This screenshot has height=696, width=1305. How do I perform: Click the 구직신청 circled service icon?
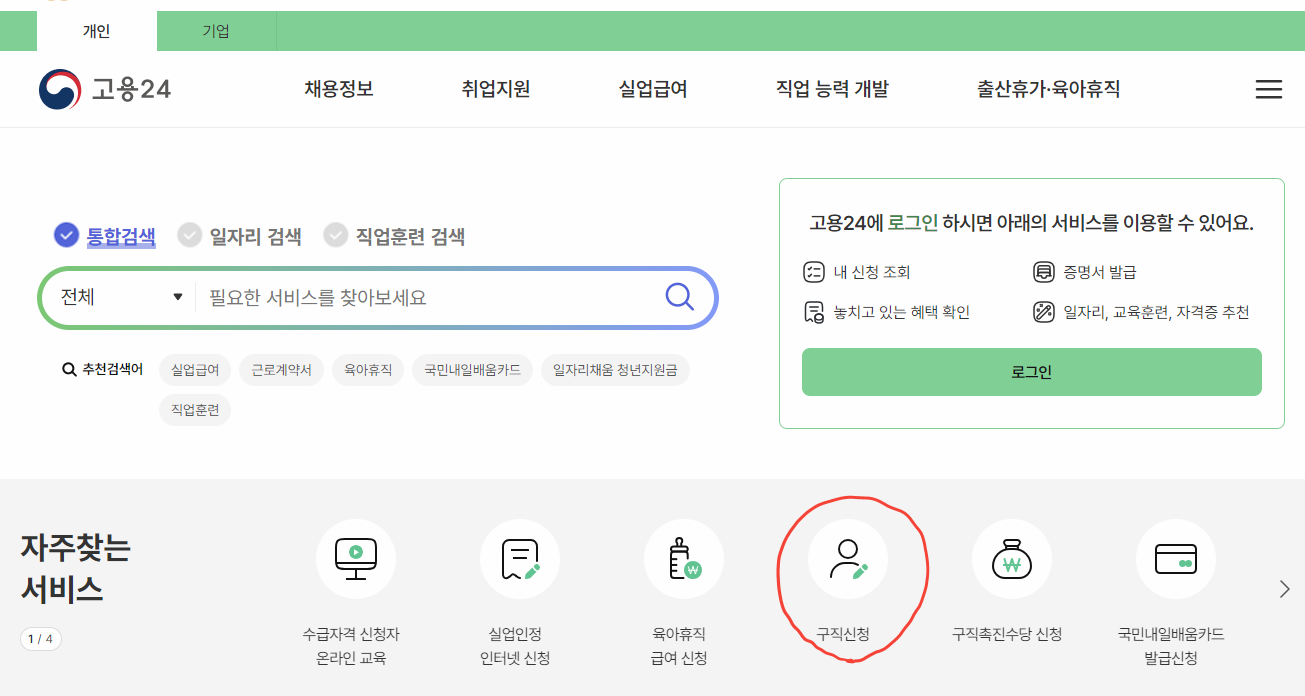851,559
